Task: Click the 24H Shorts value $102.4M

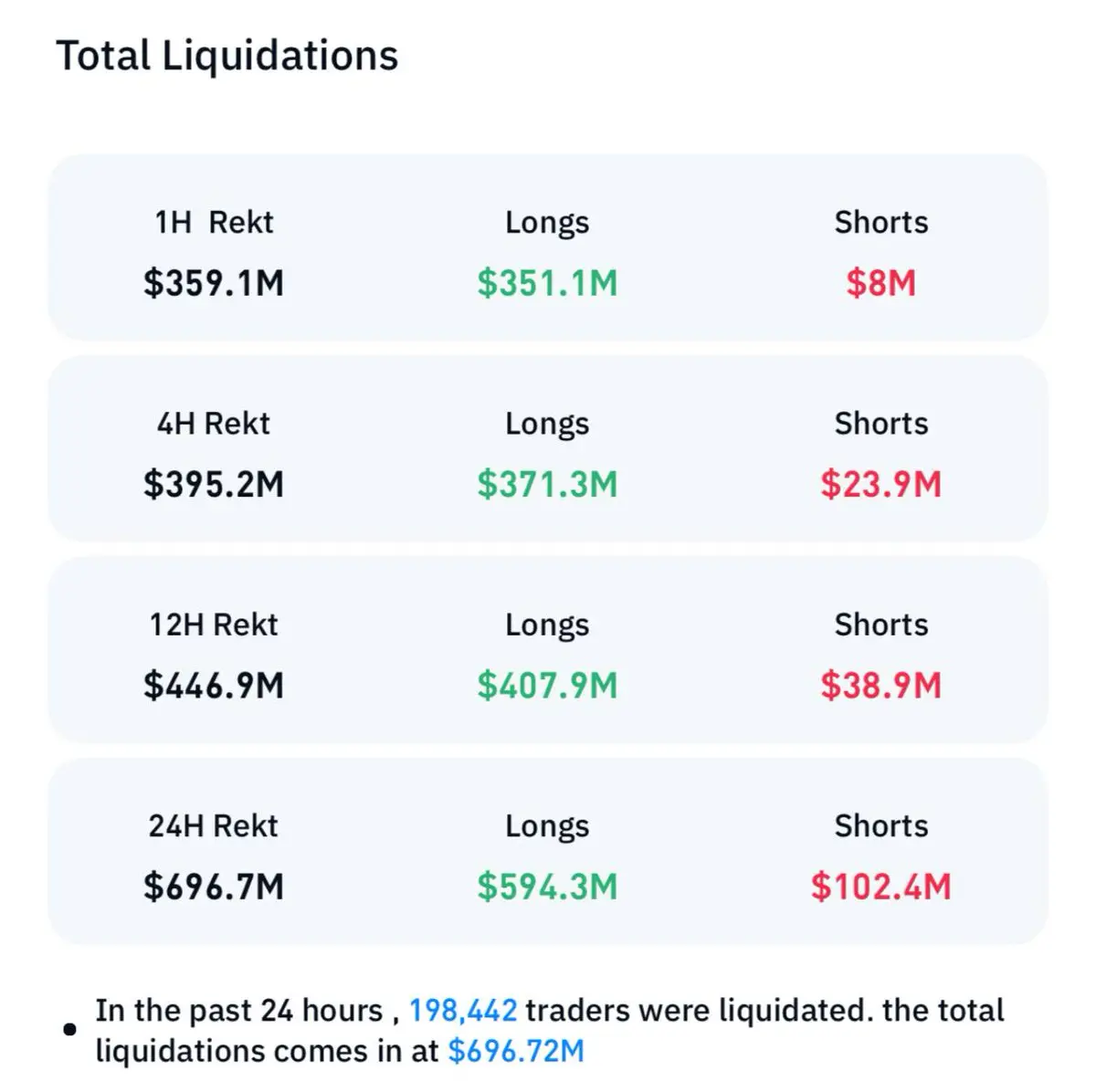Action: coord(880,887)
